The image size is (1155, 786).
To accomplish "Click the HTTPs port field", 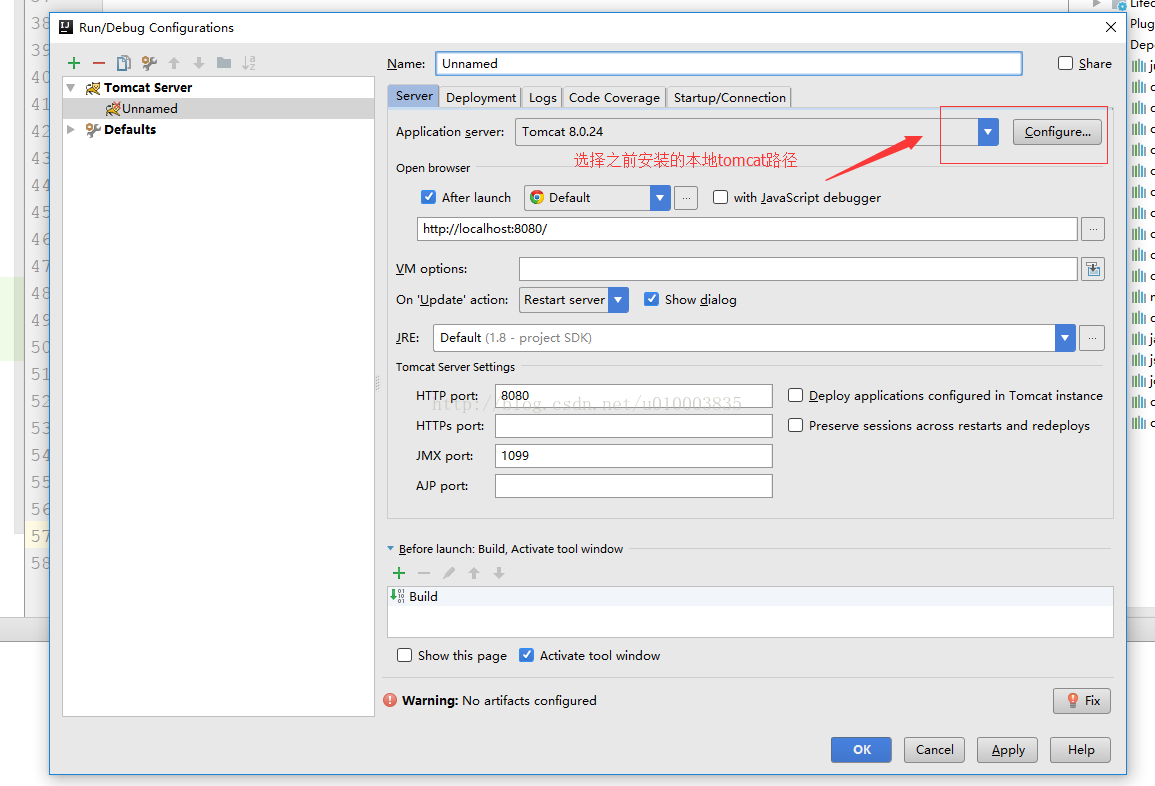I will 633,426.
